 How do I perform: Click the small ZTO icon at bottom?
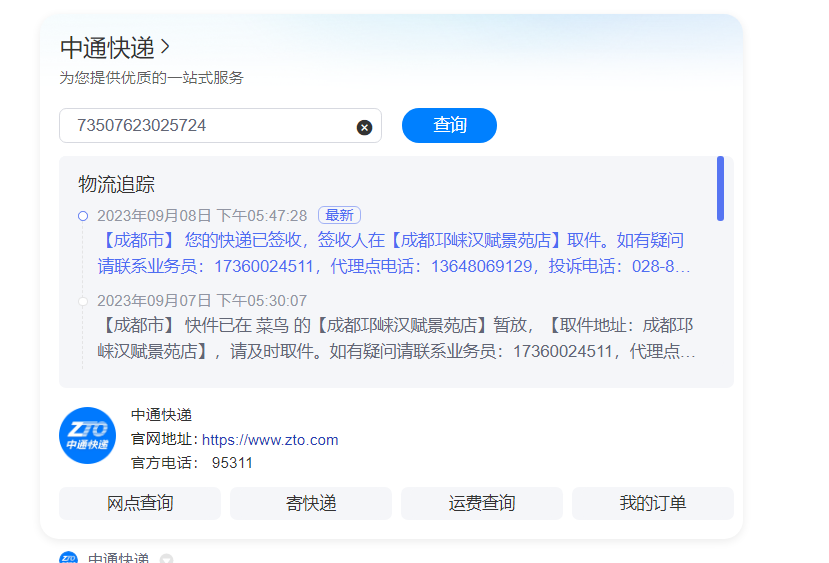[68, 557]
